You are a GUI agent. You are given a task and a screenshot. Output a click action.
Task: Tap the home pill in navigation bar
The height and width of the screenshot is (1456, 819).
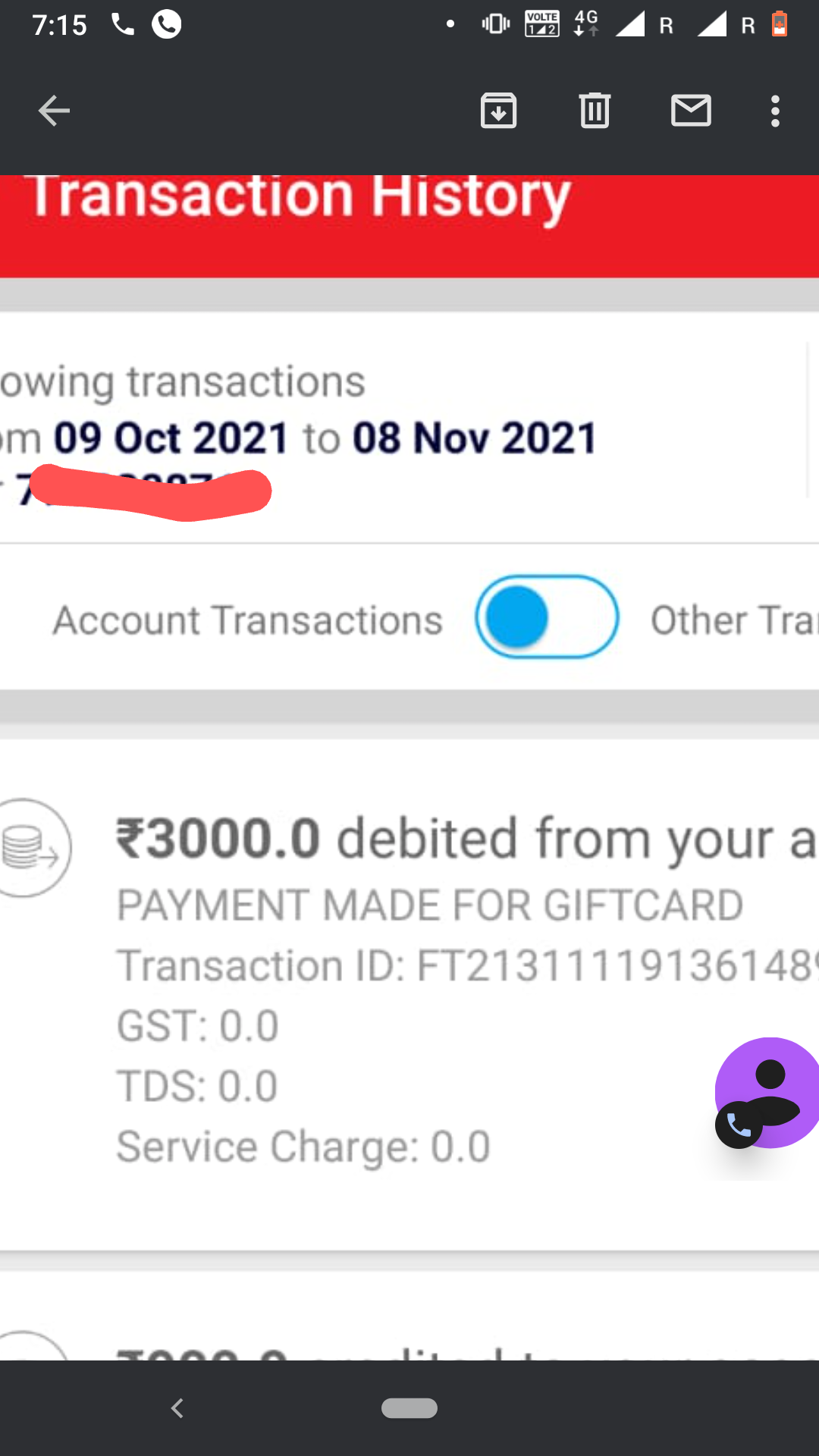point(409,1408)
